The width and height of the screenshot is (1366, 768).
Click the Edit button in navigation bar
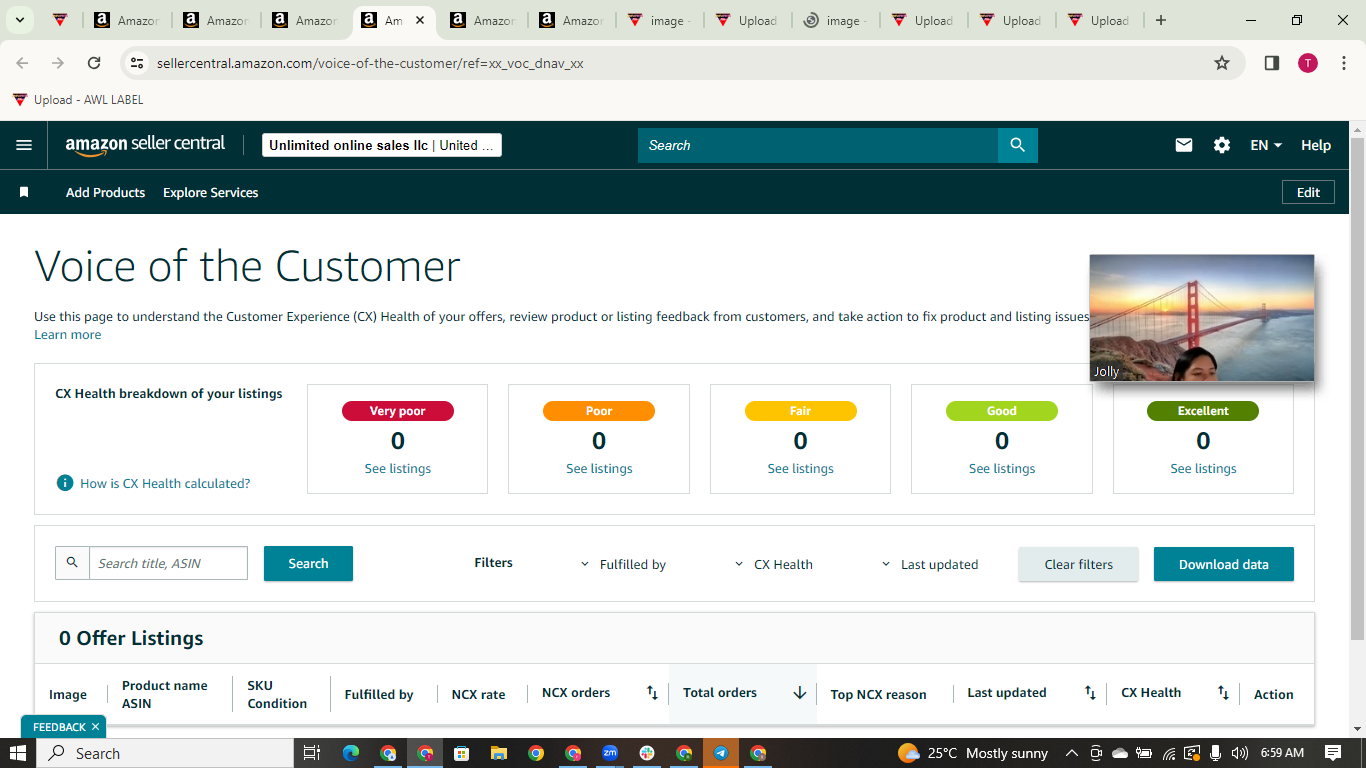[1308, 192]
